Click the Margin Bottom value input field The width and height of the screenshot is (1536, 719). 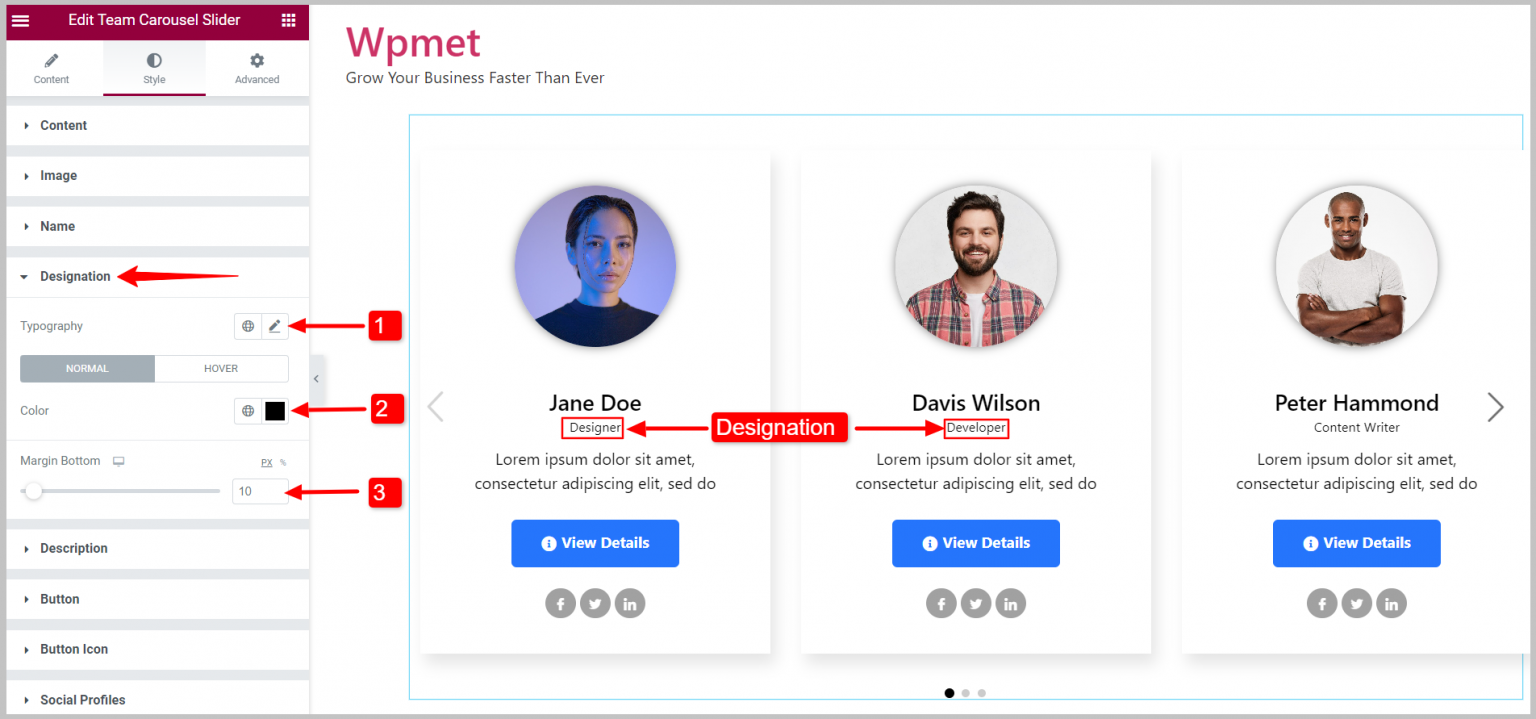pyautogui.click(x=260, y=491)
